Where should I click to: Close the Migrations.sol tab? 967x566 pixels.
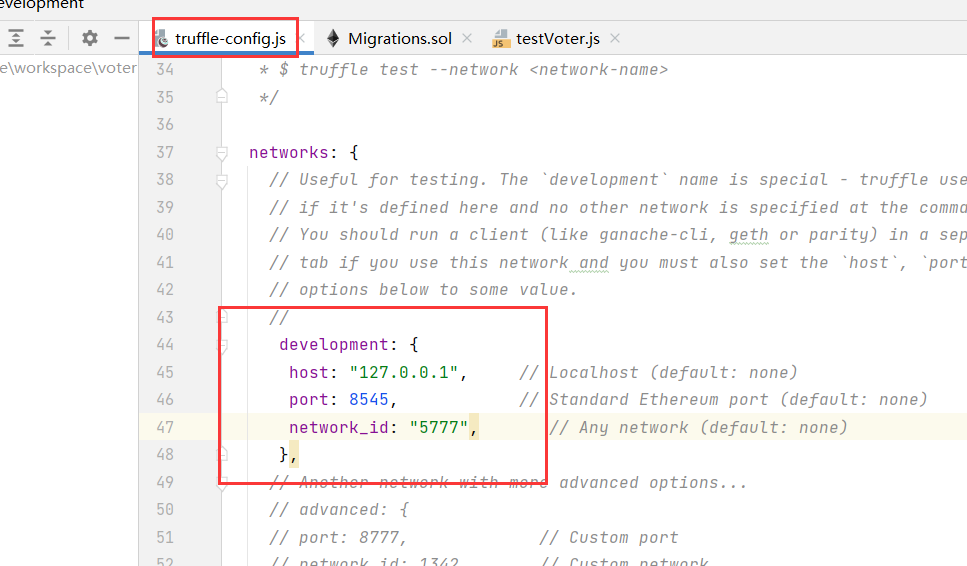pyautogui.click(x=467, y=38)
